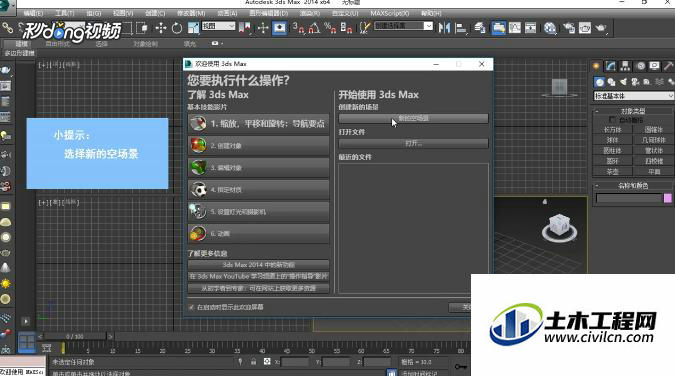Open the 视图 reference coordinate dropdown
Image resolution: width=675 pixels, height=376 pixels.
[x=218, y=26]
